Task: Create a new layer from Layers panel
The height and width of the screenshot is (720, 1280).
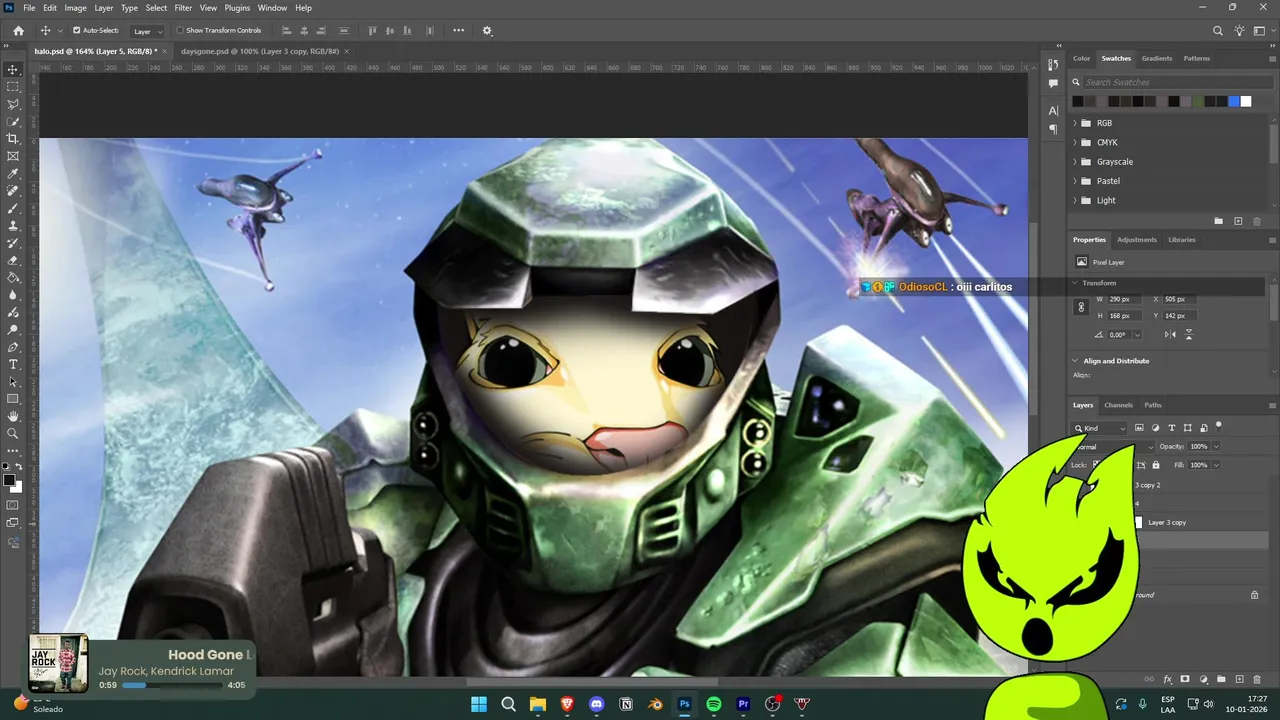Action: click(1239, 680)
